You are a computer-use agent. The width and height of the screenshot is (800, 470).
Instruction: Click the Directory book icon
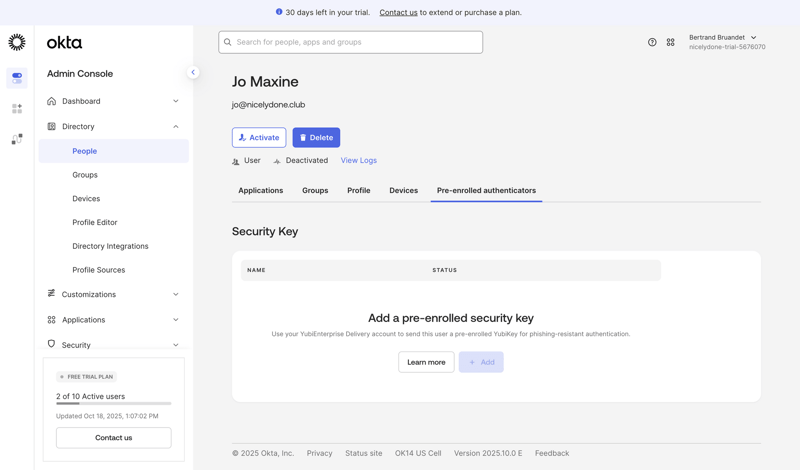click(52, 127)
